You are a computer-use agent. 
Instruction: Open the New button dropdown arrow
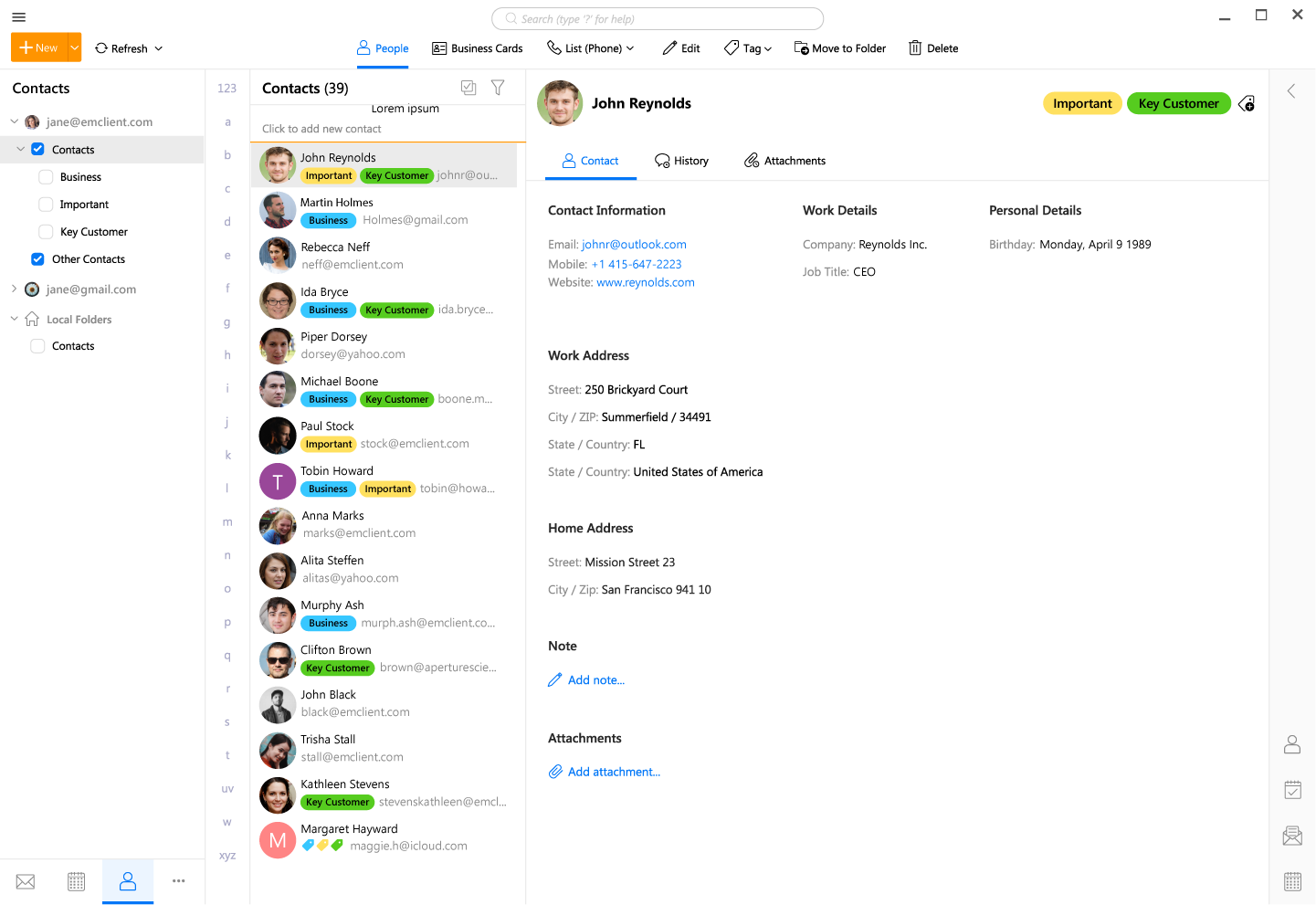tap(75, 48)
